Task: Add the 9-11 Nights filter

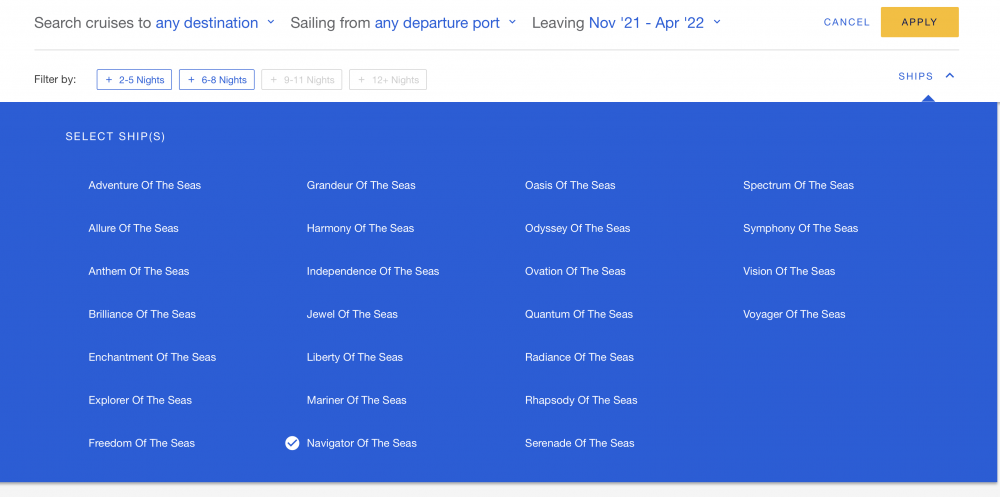Action: pyautogui.click(x=302, y=80)
